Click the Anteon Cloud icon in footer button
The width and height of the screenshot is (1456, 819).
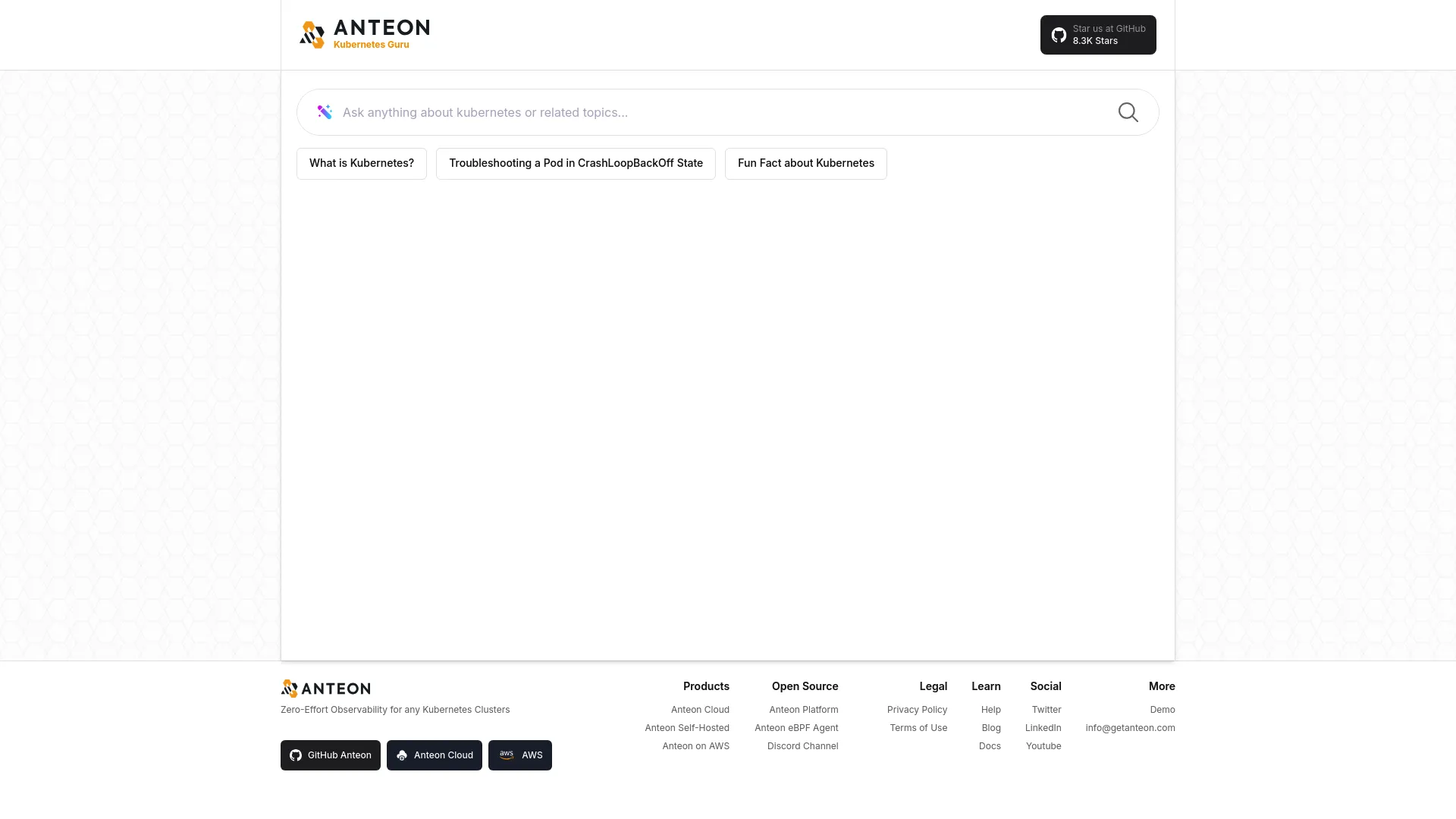tap(402, 755)
